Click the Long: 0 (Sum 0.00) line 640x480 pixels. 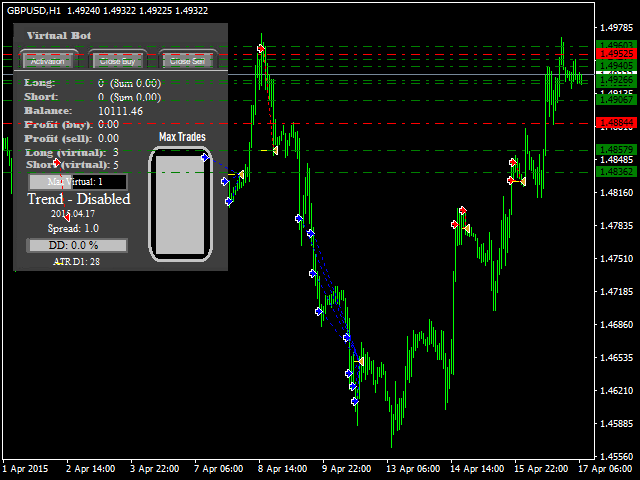point(92,83)
